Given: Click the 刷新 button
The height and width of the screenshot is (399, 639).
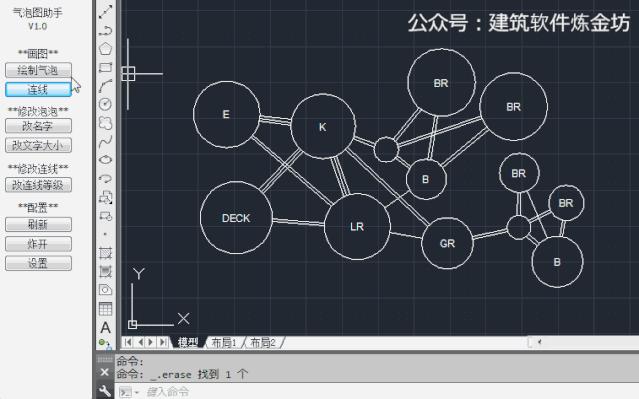Looking at the screenshot, I should [x=38, y=224].
